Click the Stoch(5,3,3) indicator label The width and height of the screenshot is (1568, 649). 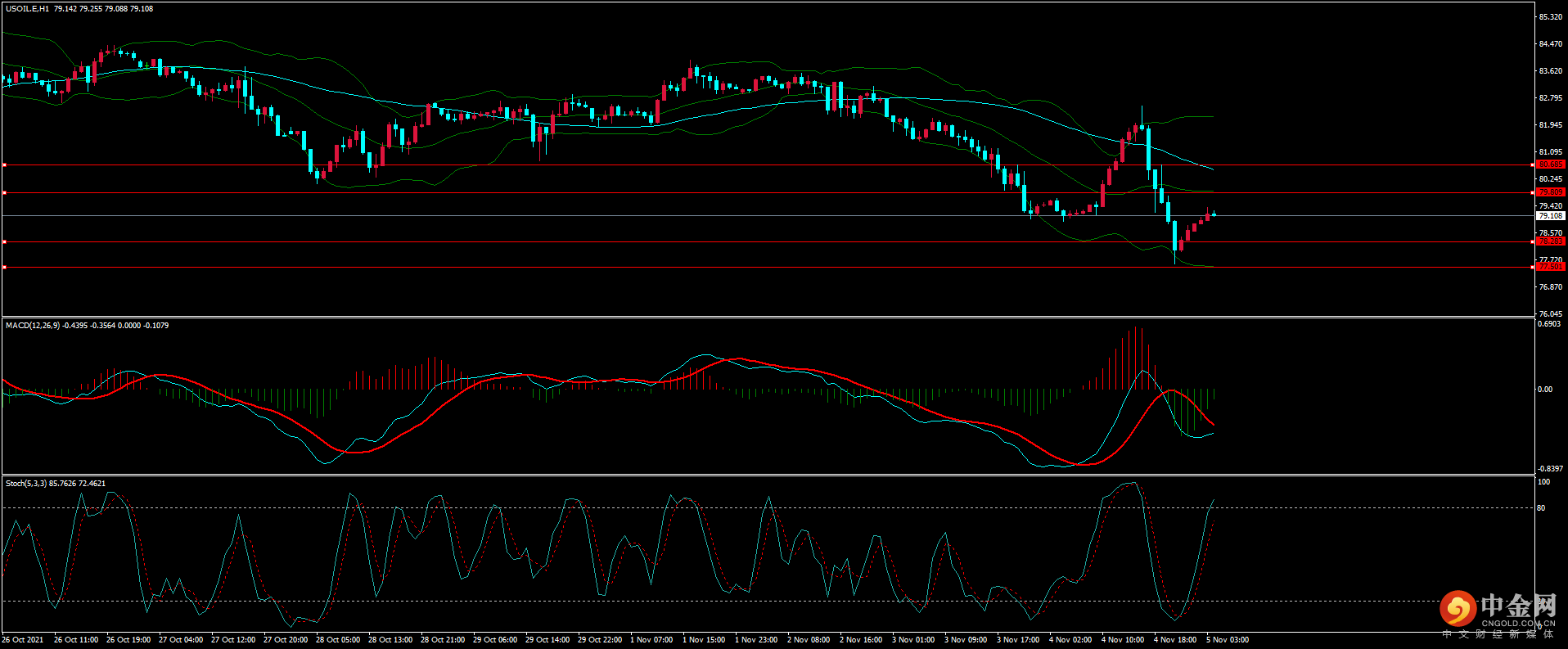click(26, 484)
